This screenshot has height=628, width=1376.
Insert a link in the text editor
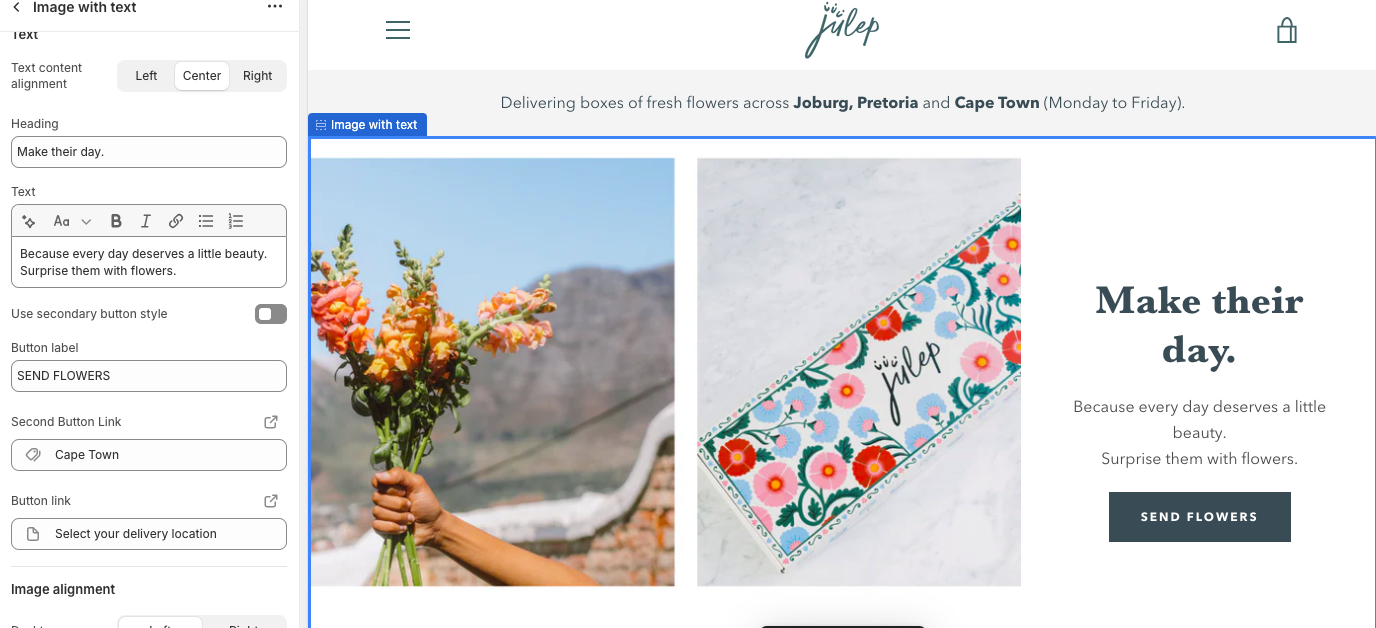[x=176, y=221]
